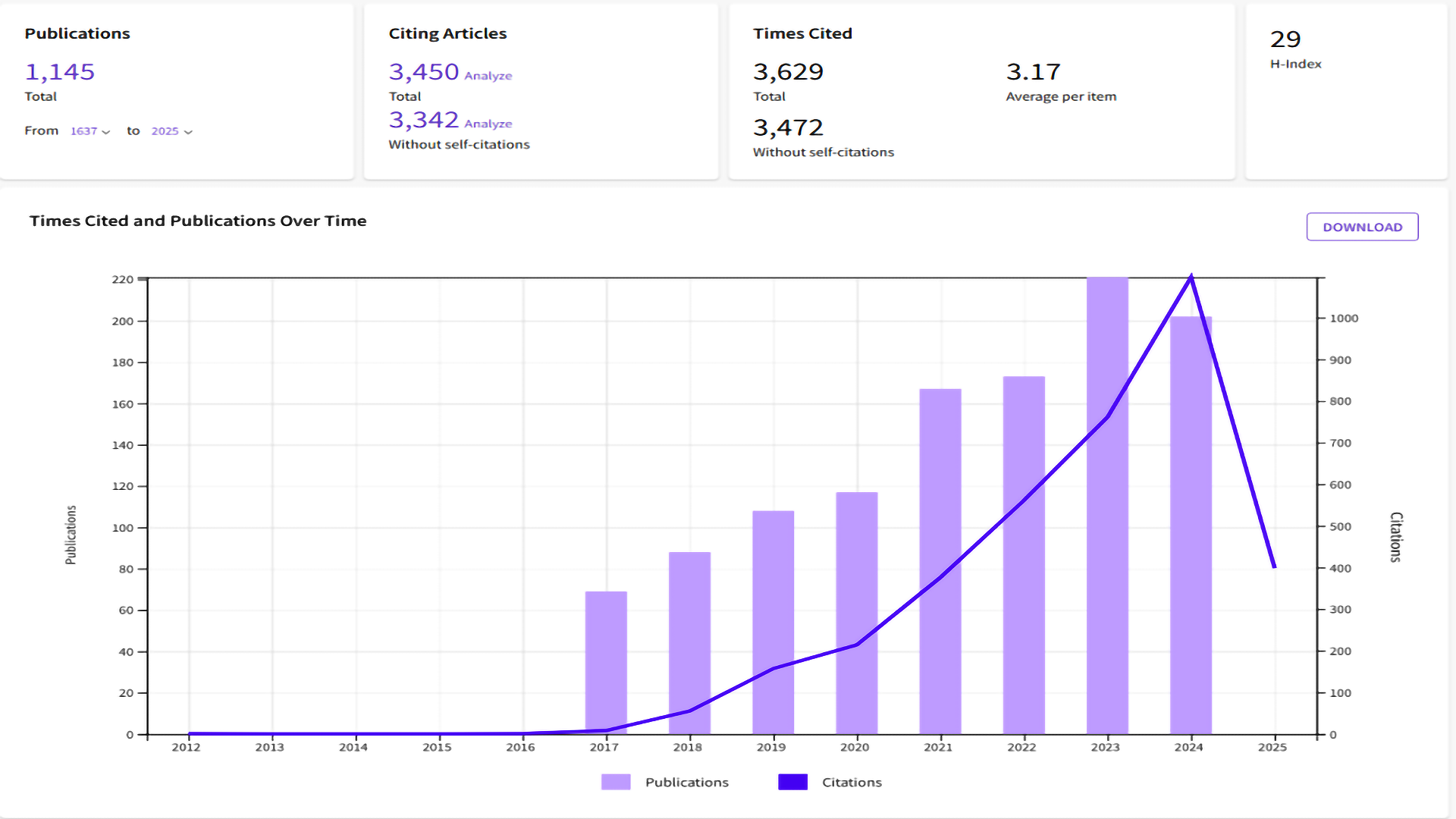Click the 2024 citations peak point

[x=1191, y=277]
